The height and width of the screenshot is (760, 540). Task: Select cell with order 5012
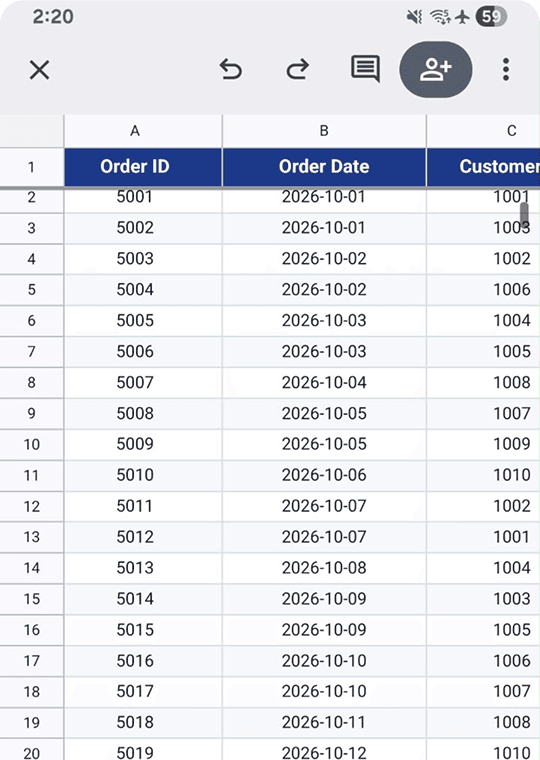pyautogui.click(x=143, y=538)
